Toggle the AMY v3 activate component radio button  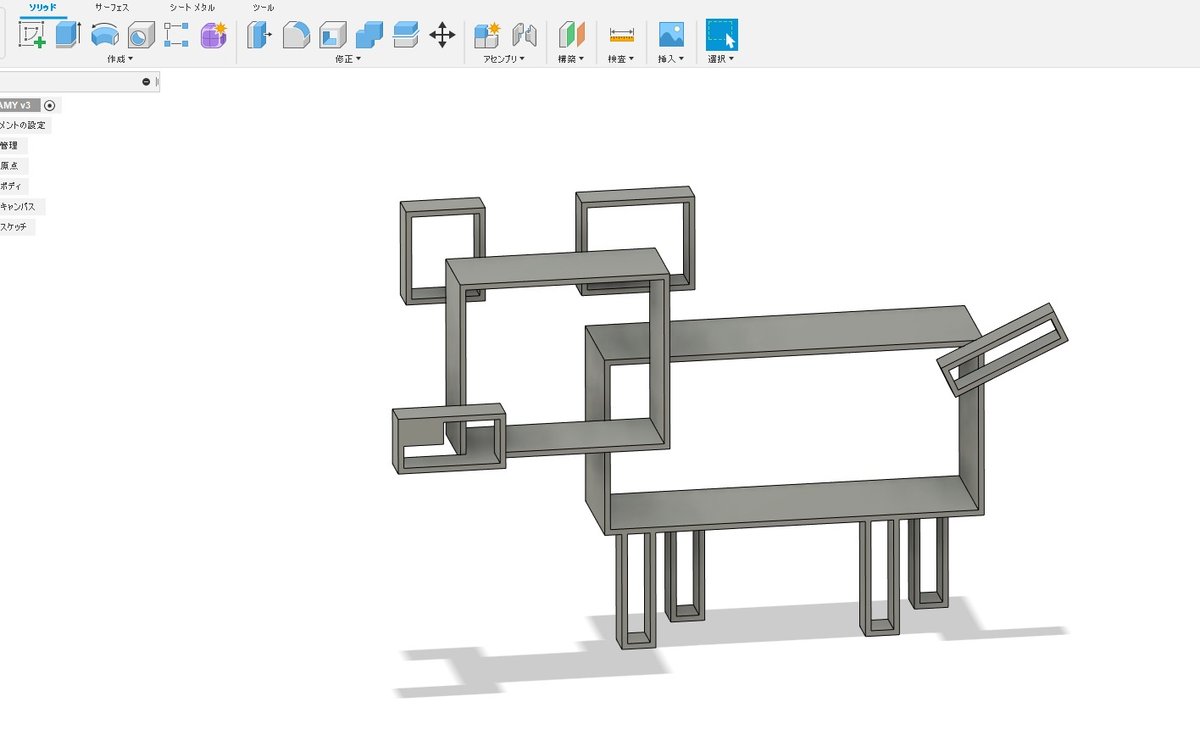click(x=50, y=105)
